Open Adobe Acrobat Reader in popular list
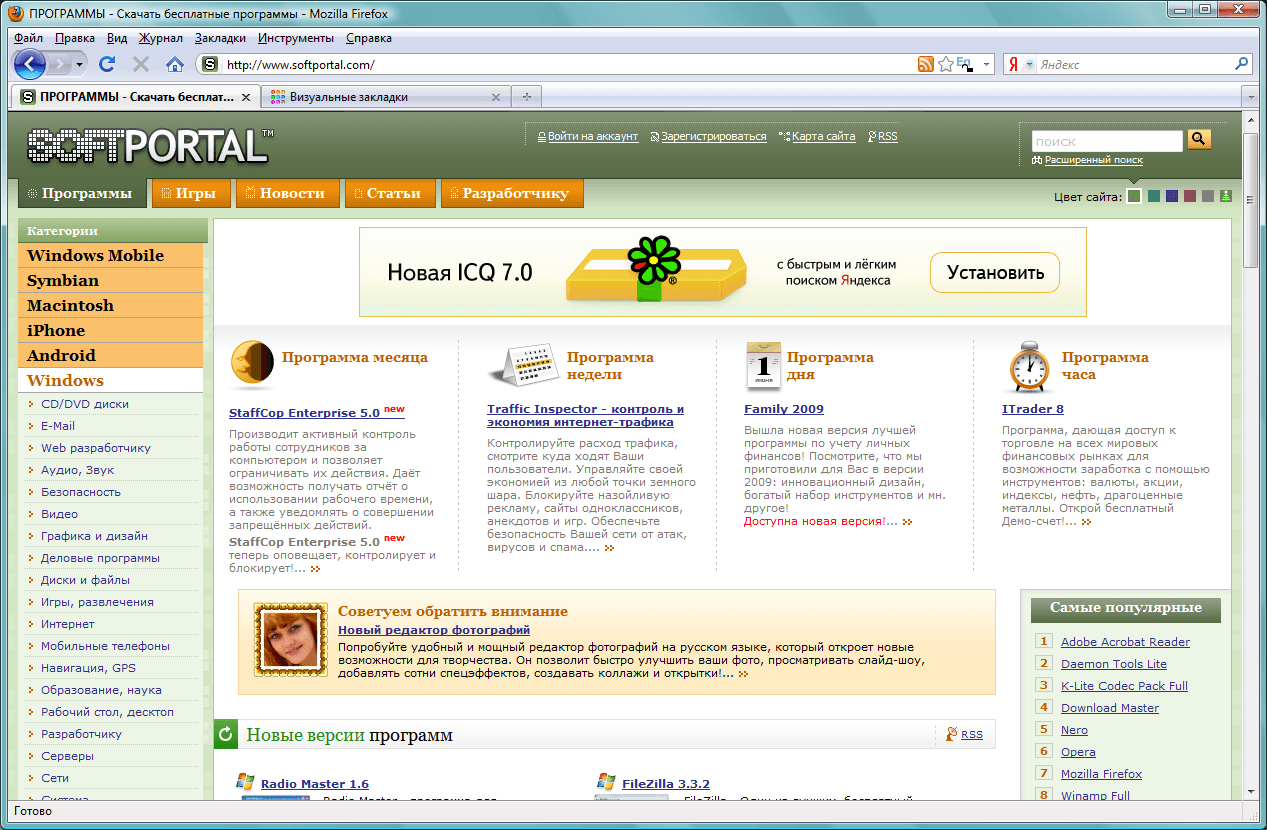Image resolution: width=1267 pixels, height=830 pixels. (x=1125, y=642)
